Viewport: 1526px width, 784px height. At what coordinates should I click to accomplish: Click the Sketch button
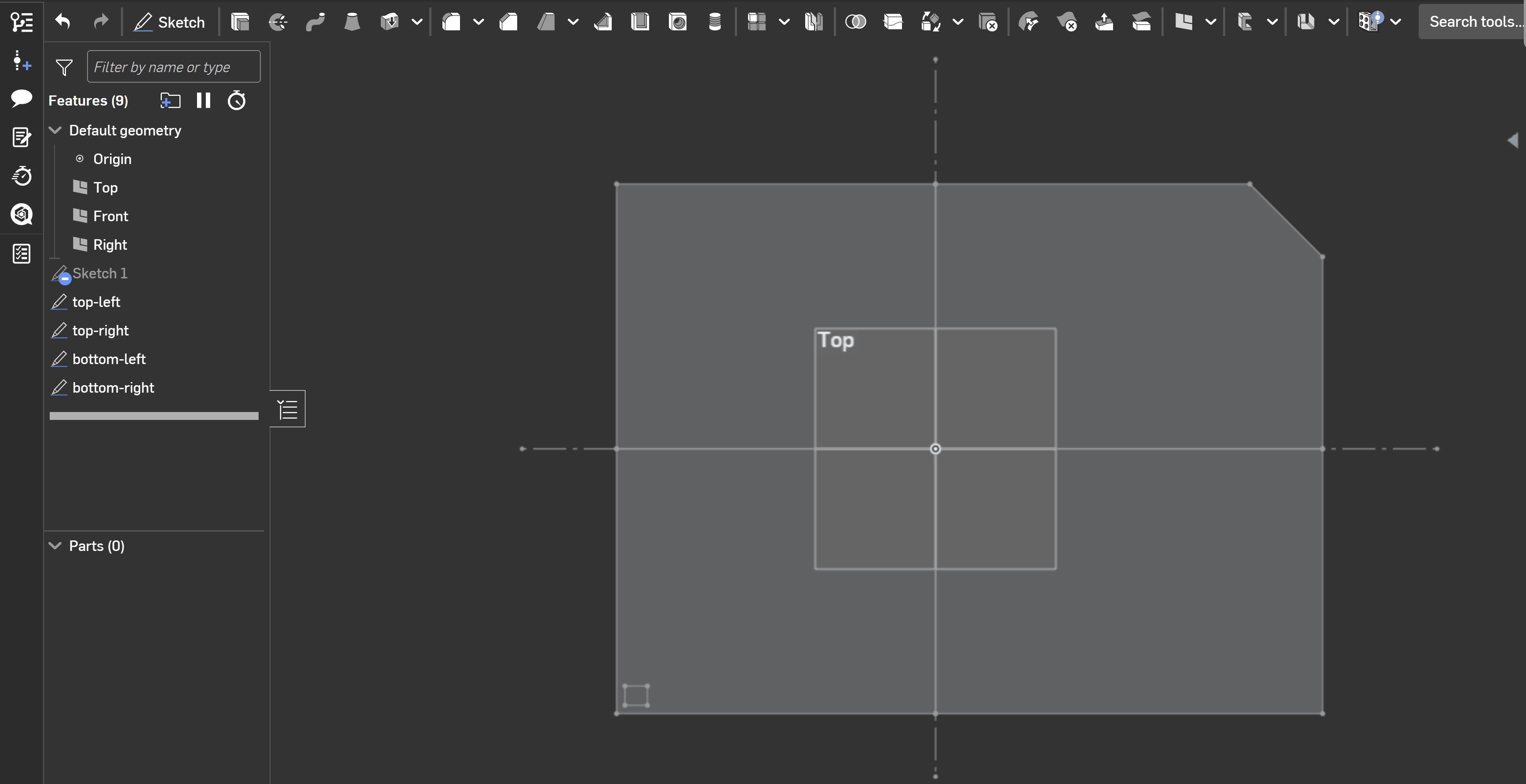pyautogui.click(x=169, y=22)
